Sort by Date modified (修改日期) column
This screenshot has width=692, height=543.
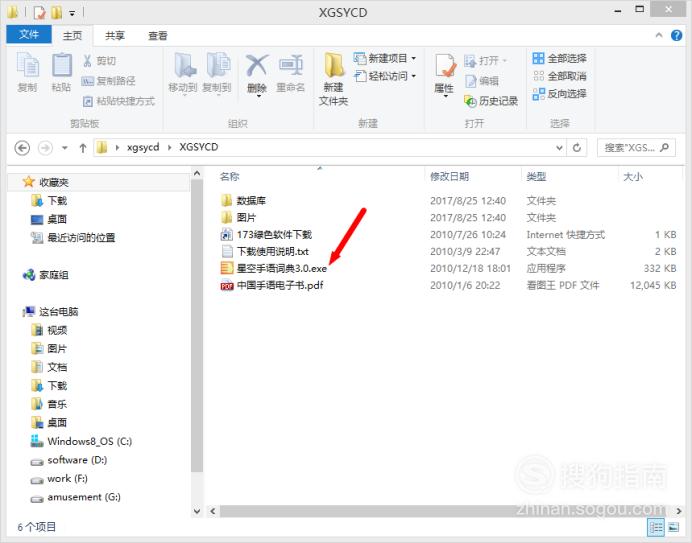(x=449, y=177)
